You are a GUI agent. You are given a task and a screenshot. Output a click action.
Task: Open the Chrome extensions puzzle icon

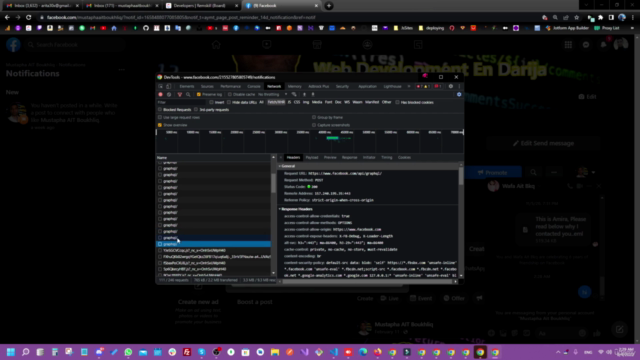(601, 18)
